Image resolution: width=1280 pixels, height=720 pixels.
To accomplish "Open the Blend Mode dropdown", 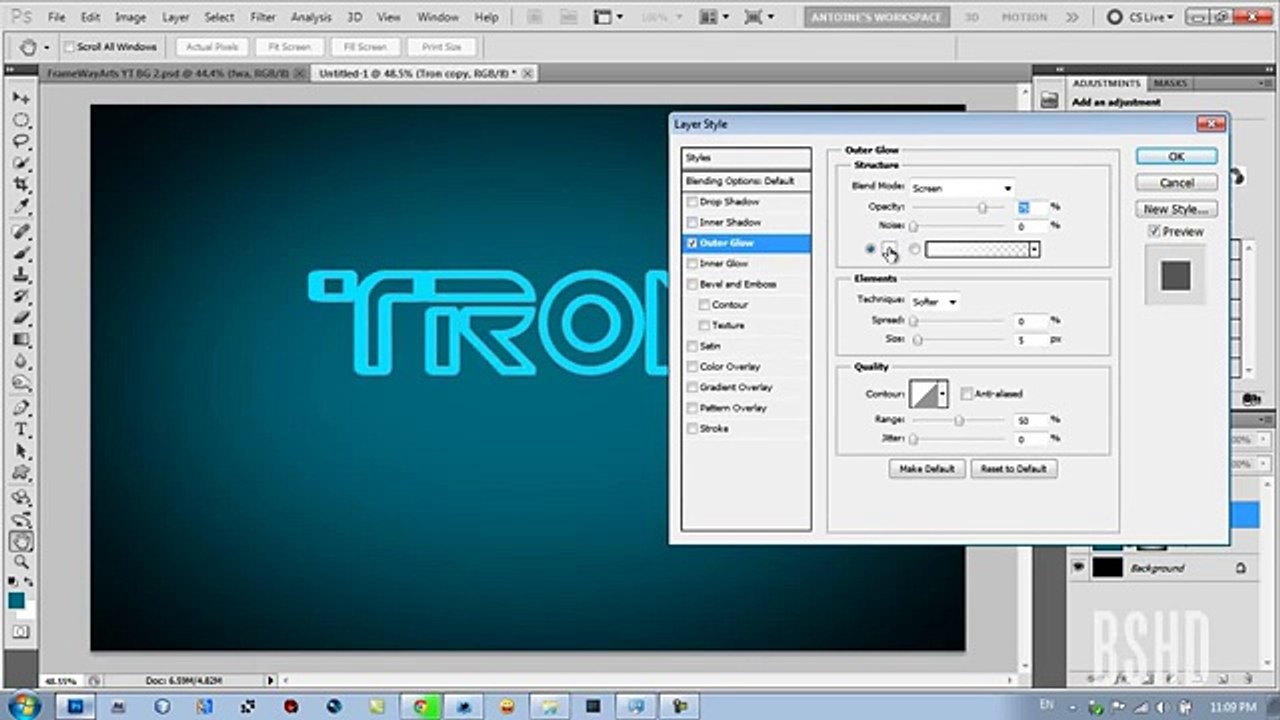I will pos(961,188).
